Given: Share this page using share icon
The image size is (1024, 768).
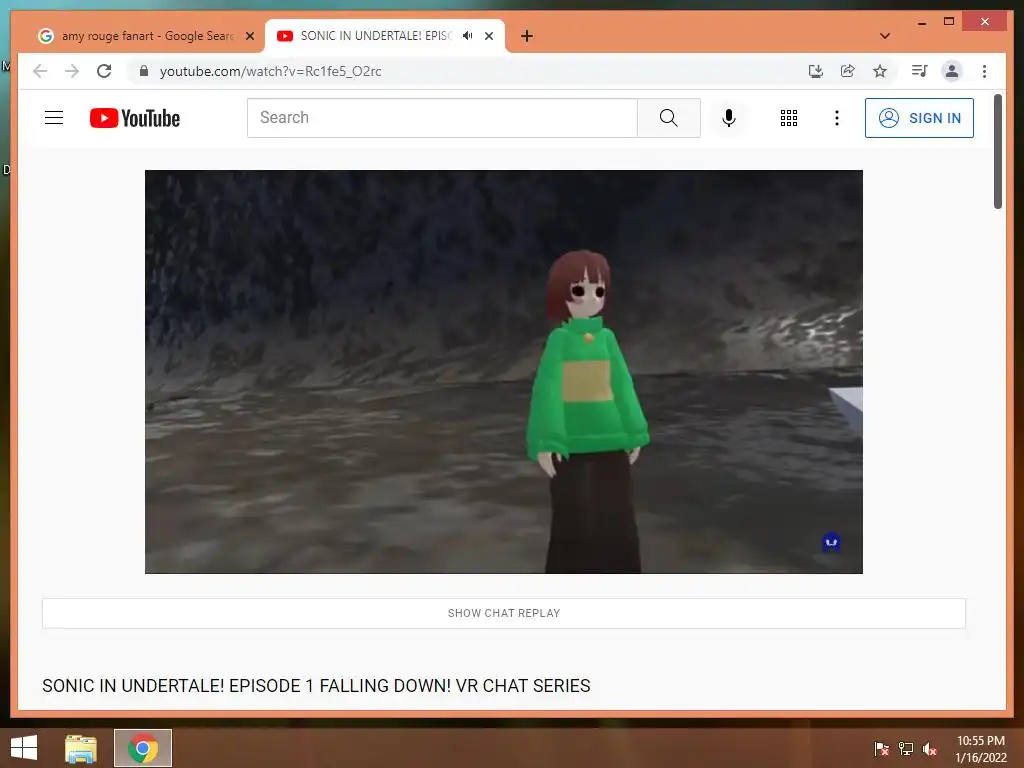Looking at the screenshot, I should point(848,71).
